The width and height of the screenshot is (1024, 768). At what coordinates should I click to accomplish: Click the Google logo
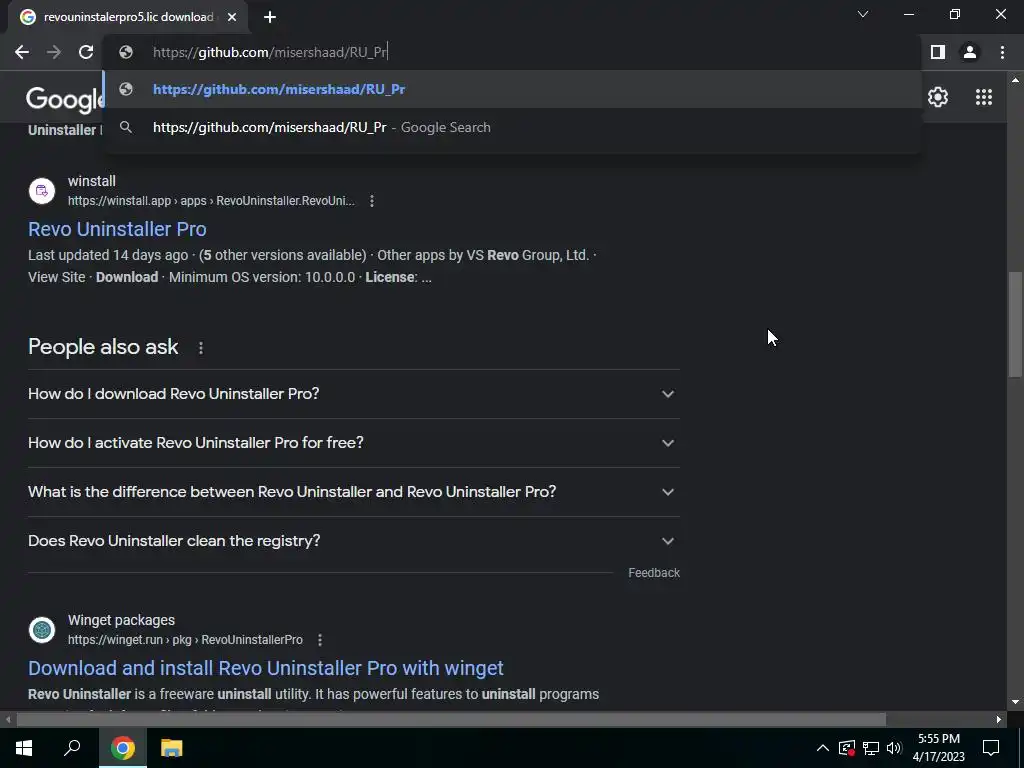click(65, 99)
